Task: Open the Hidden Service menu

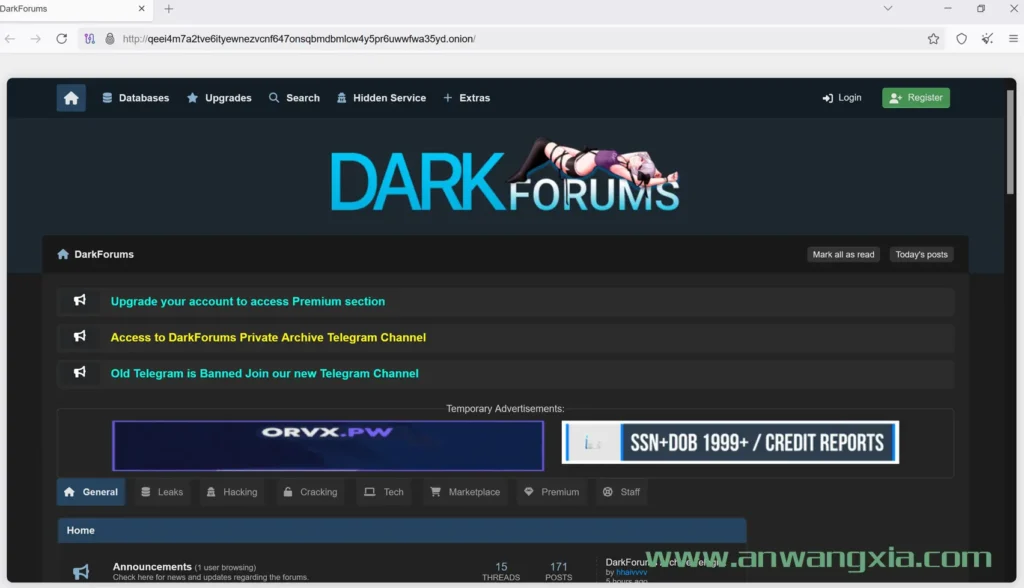Action: pyautogui.click(x=383, y=97)
